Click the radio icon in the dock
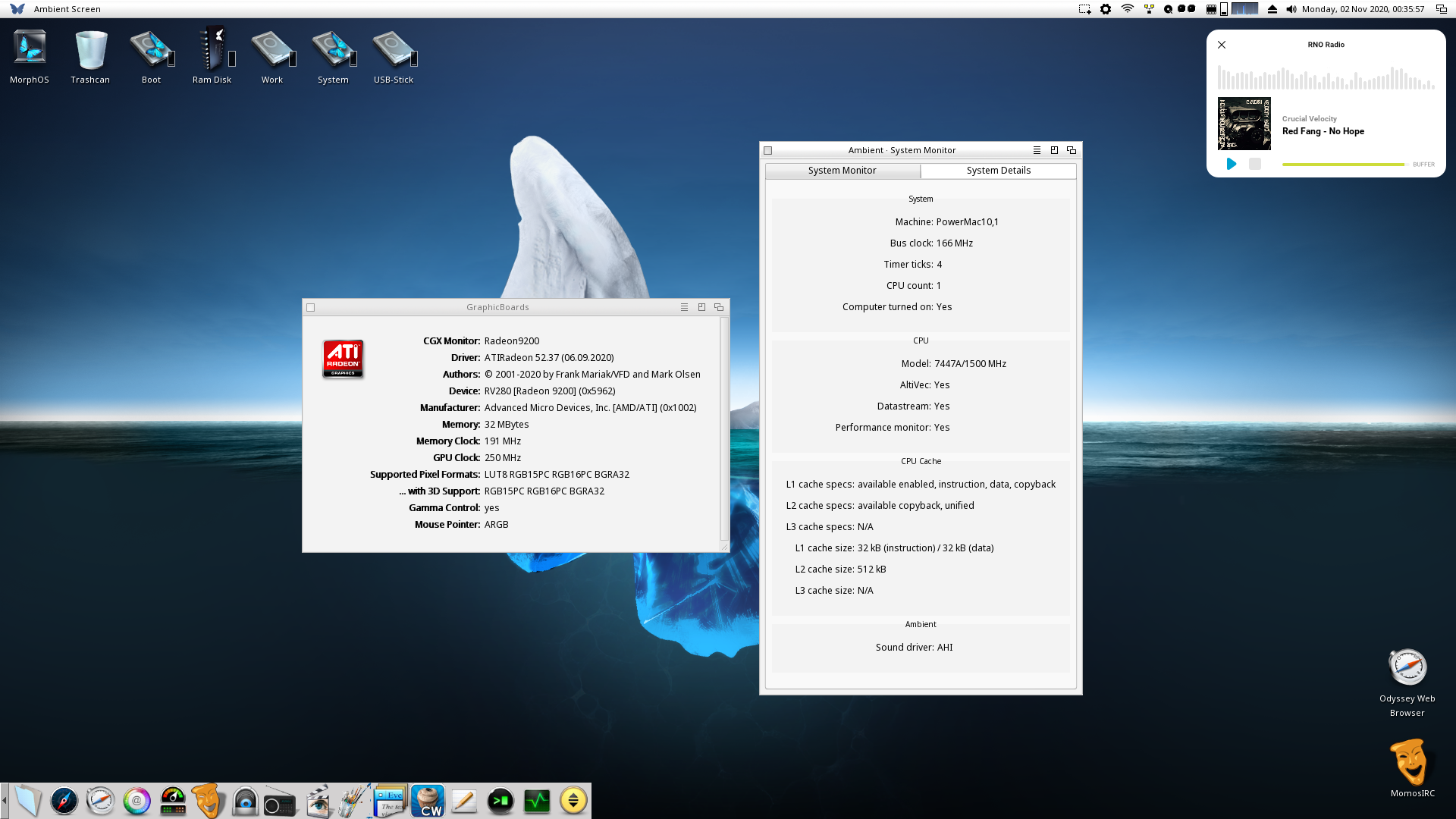Screen dimensions: 1456x819 [279, 802]
